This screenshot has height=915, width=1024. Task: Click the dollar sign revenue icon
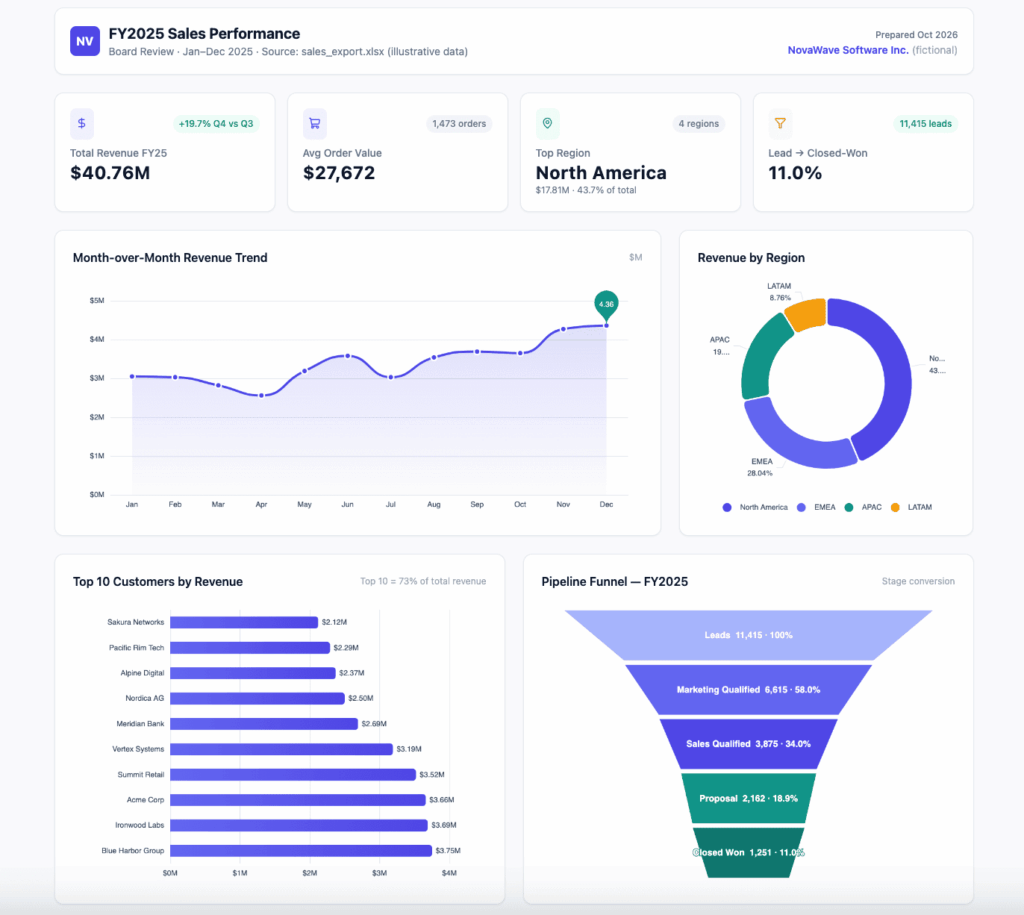click(x=82, y=123)
